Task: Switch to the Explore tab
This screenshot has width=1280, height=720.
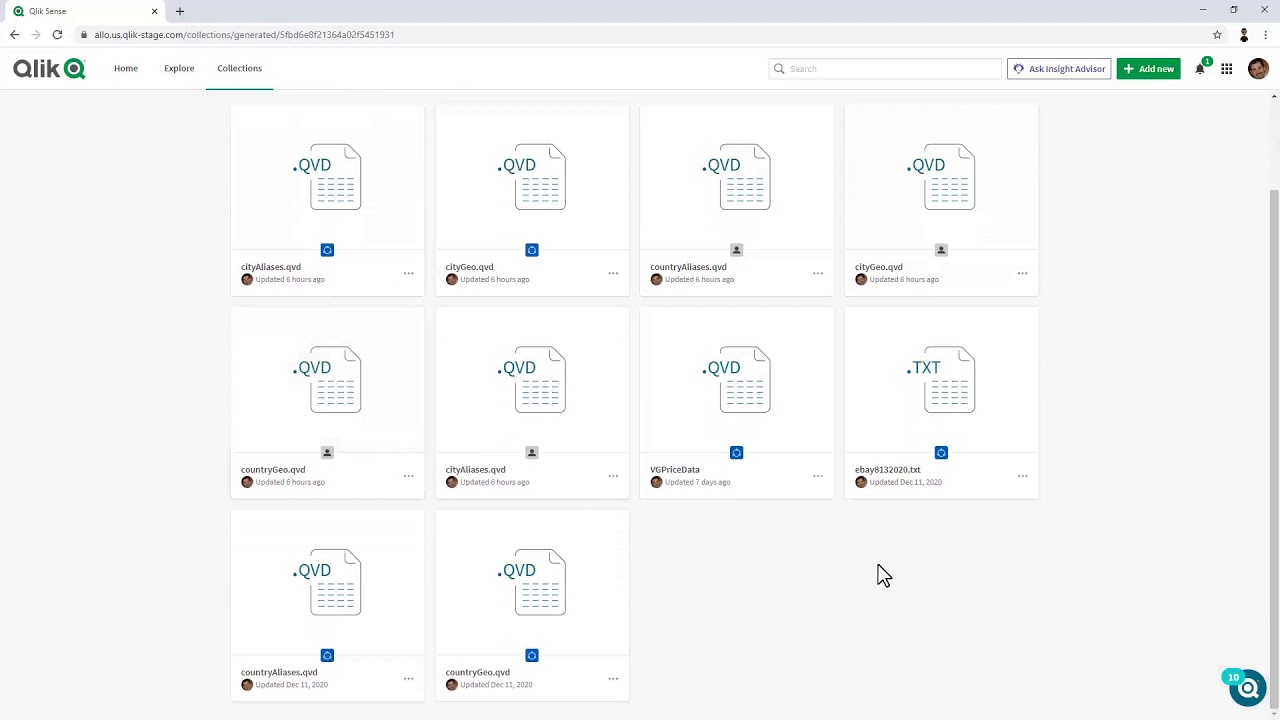Action: pos(179,68)
